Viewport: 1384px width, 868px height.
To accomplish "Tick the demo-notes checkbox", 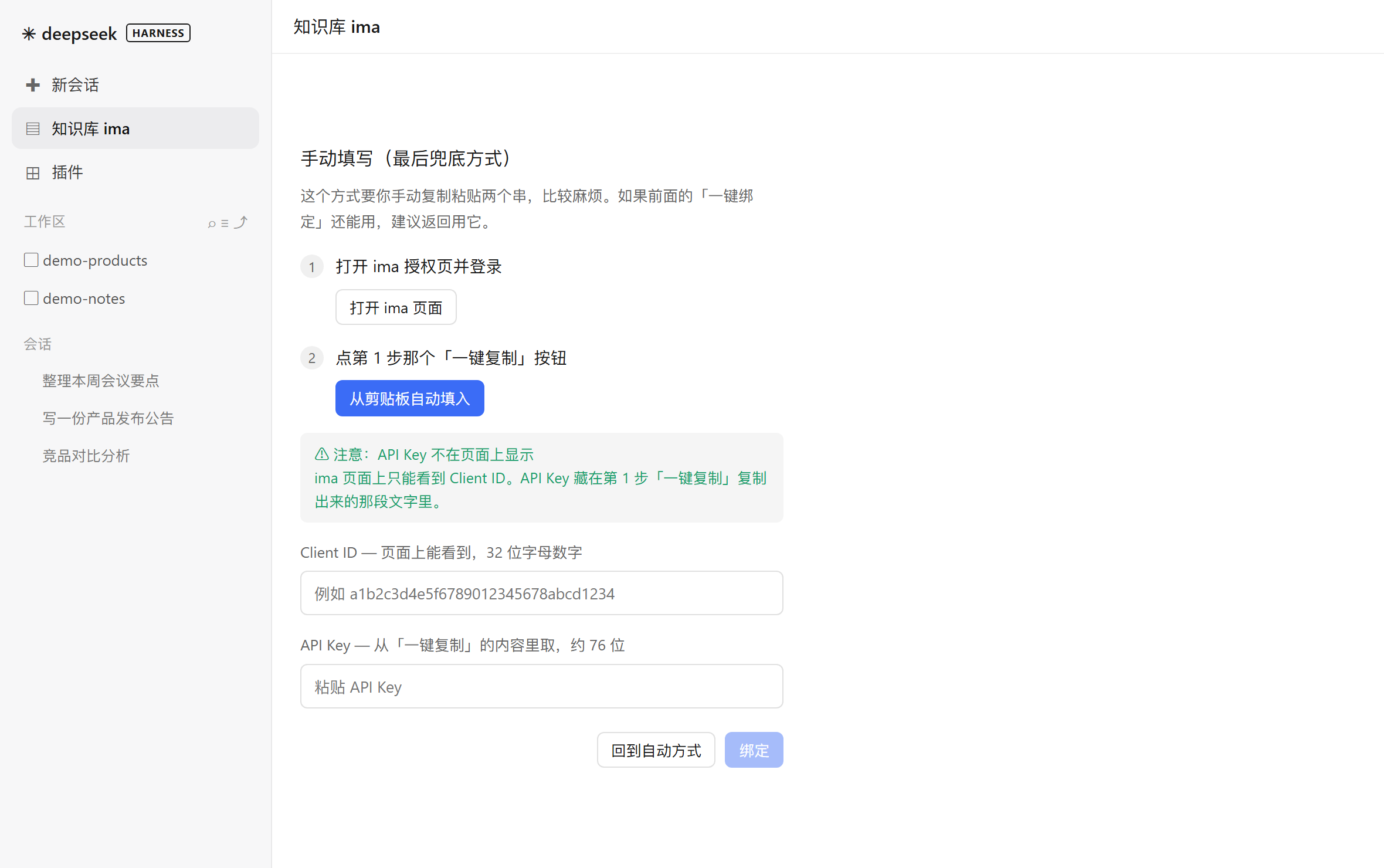I will coord(31,298).
